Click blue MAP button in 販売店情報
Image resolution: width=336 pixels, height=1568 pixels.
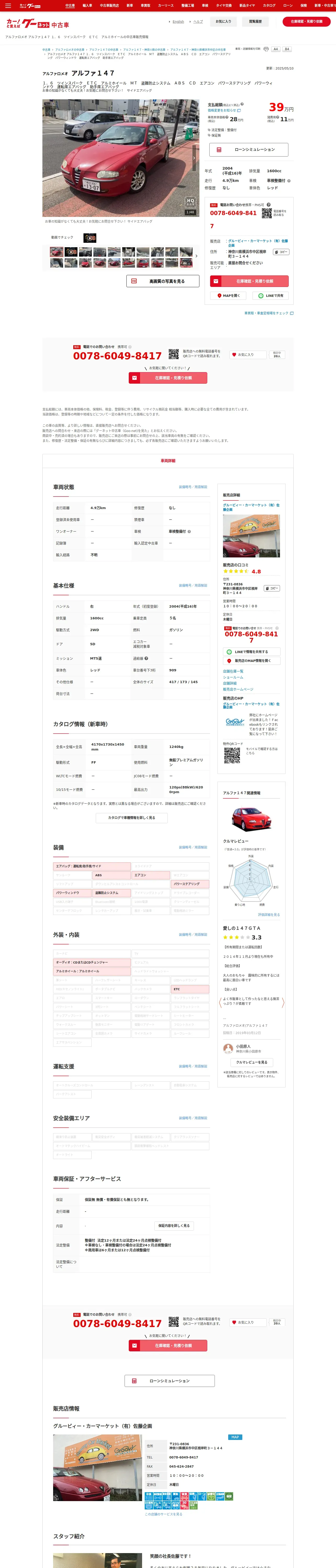point(235,1437)
